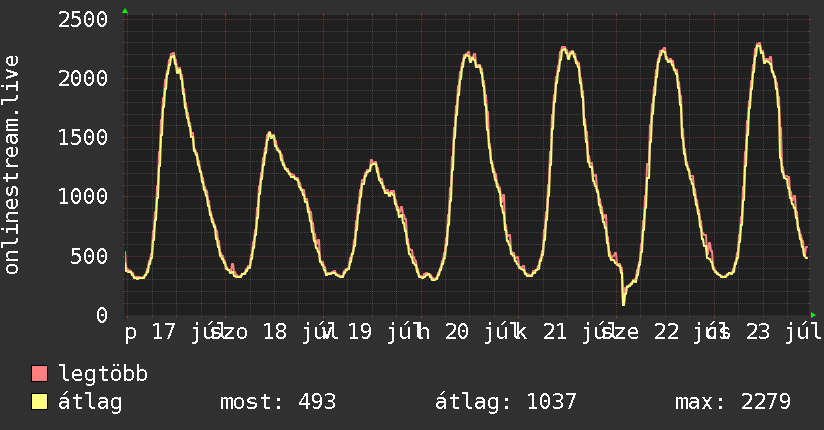The image size is (824, 430).
Task: Click the max: 2279 statistic
Action: [x=733, y=402]
